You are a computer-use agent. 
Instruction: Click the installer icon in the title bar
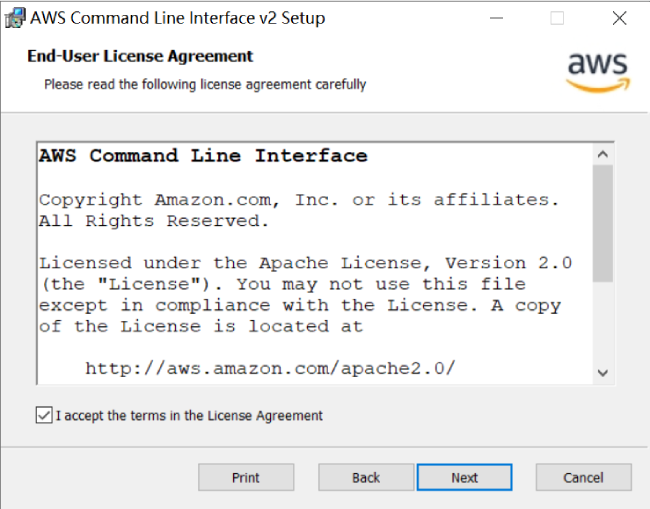[15, 18]
